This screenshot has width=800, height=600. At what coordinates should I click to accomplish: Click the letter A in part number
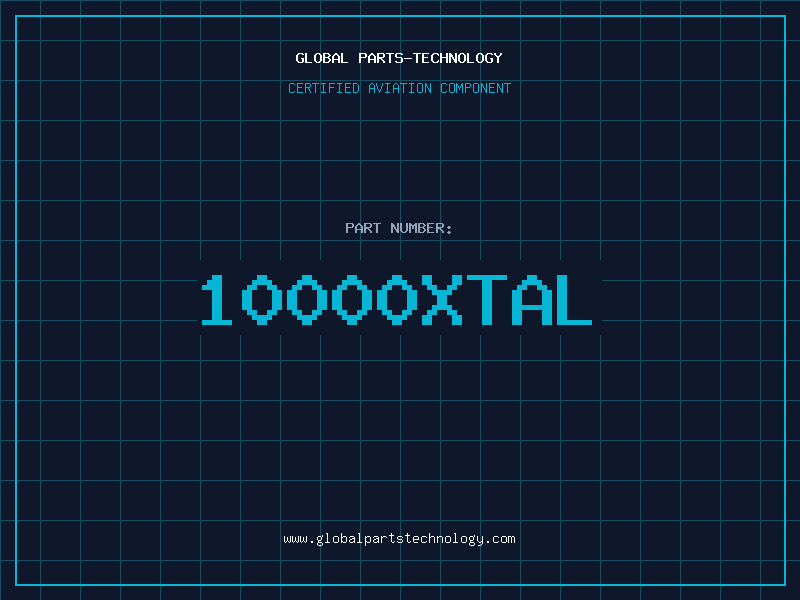[x=530, y=300]
